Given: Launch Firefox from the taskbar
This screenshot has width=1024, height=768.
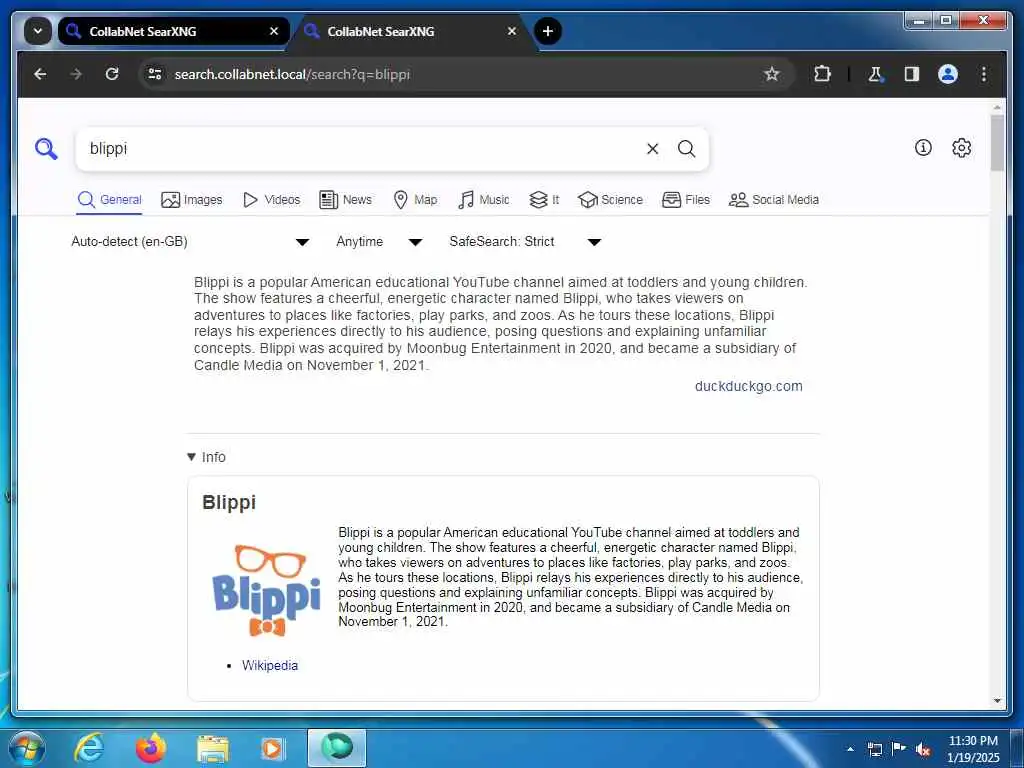Looking at the screenshot, I should (151, 748).
